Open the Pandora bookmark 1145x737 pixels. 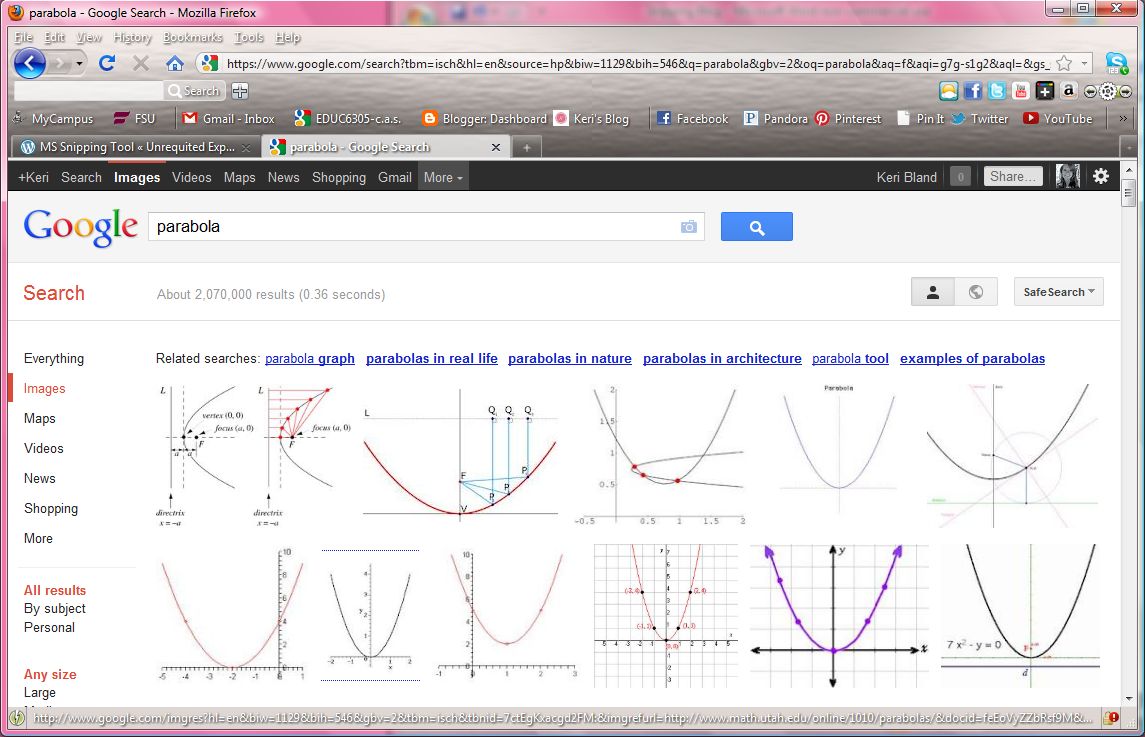pos(776,118)
